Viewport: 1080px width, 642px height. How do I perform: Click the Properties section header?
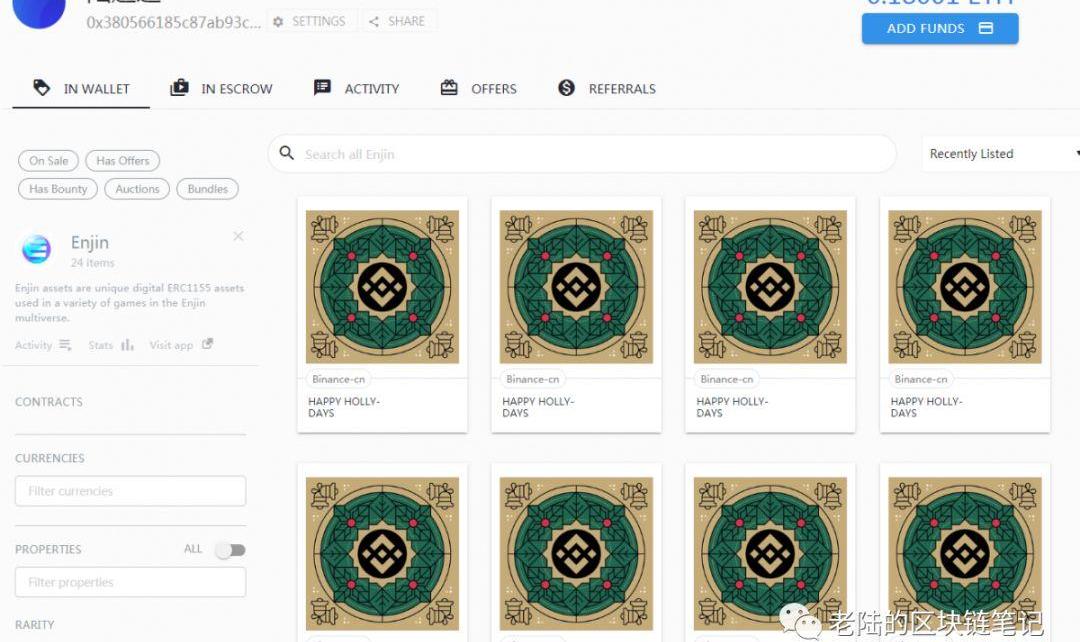48,549
